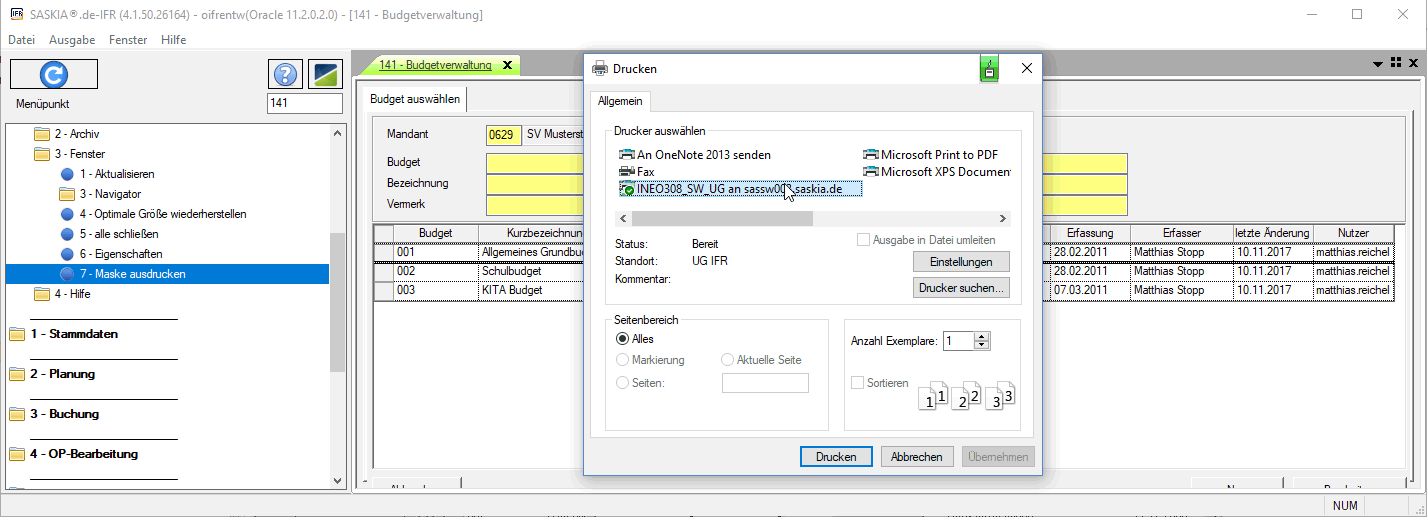Expand the 4 - Hilfe folder
1427x517 pixels.
pos(75,294)
